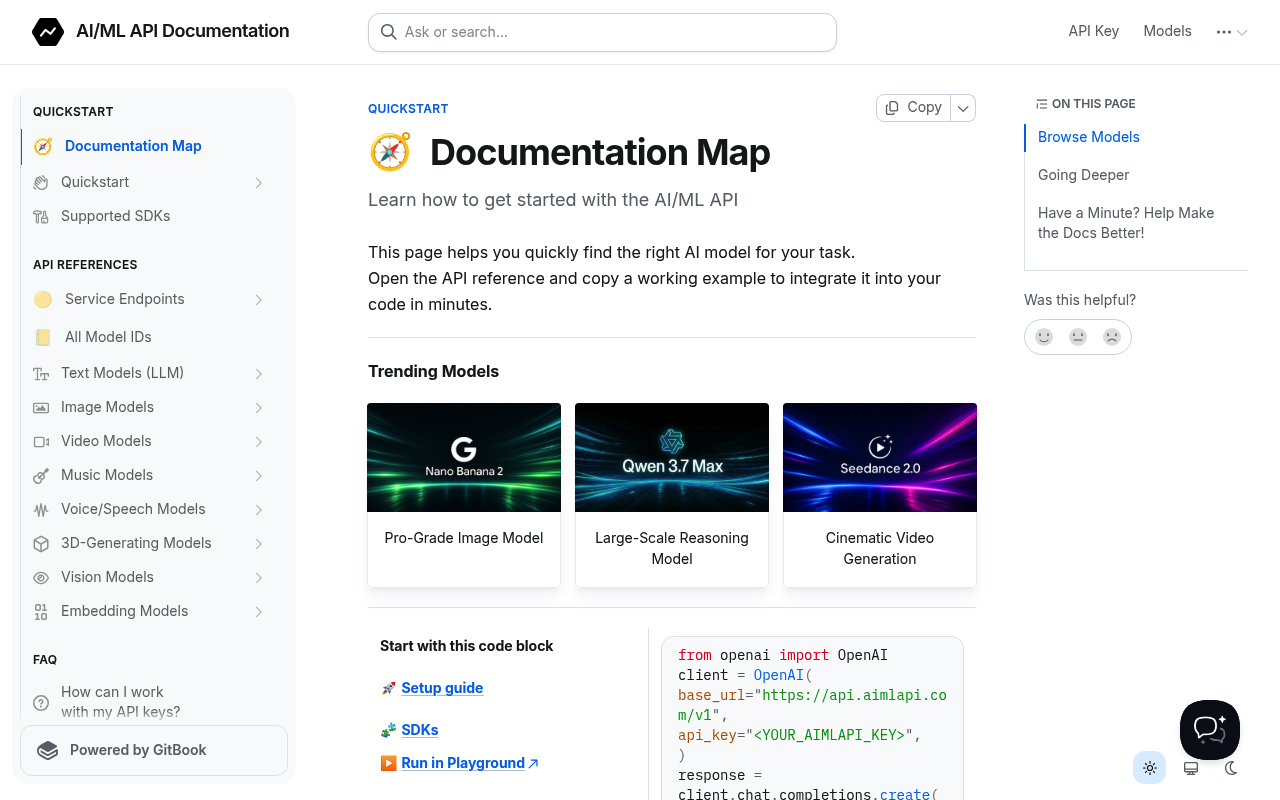Copy the page content
The width and height of the screenshot is (1280, 800).
[914, 108]
